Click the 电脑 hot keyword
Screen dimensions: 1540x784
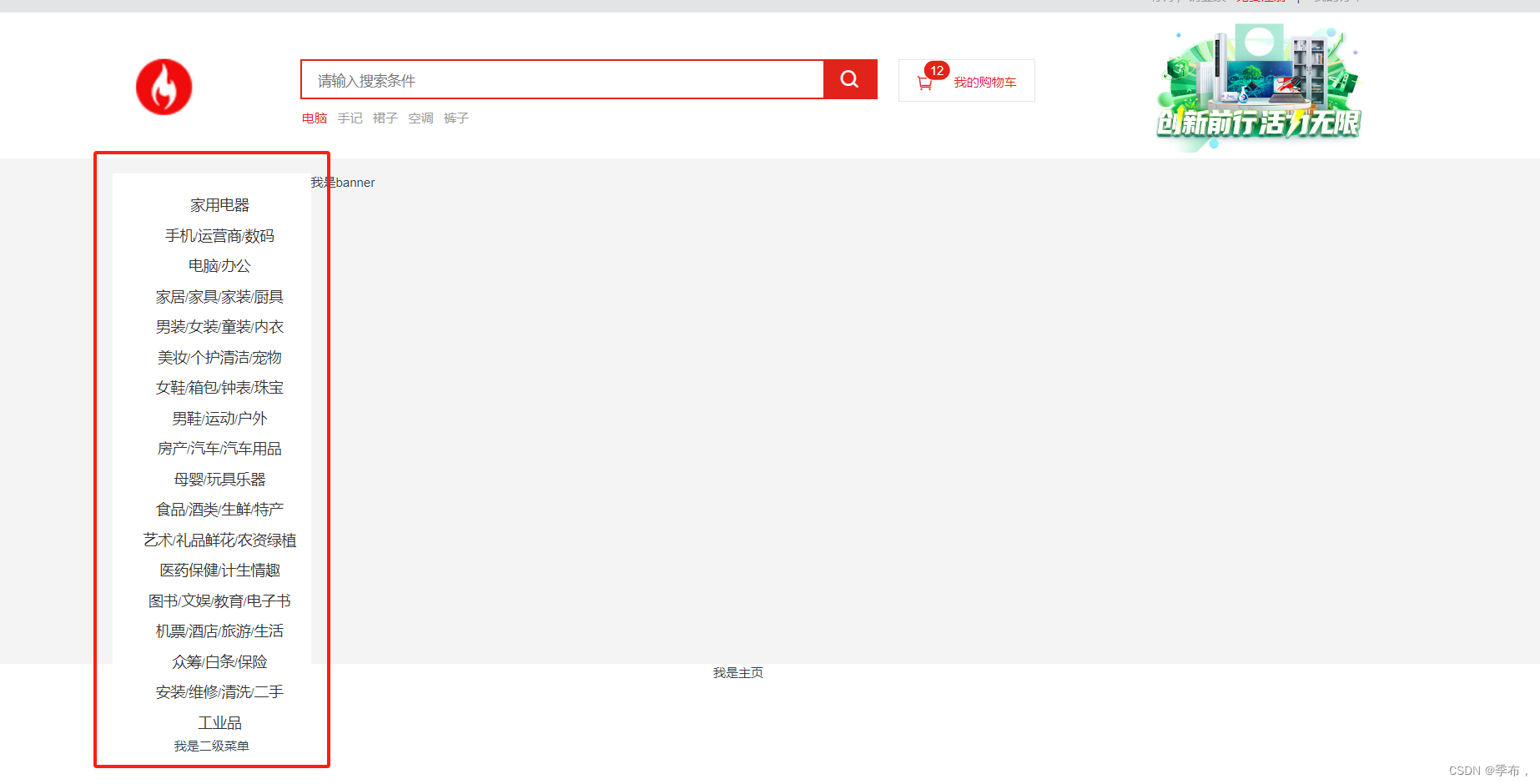click(315, 118)
